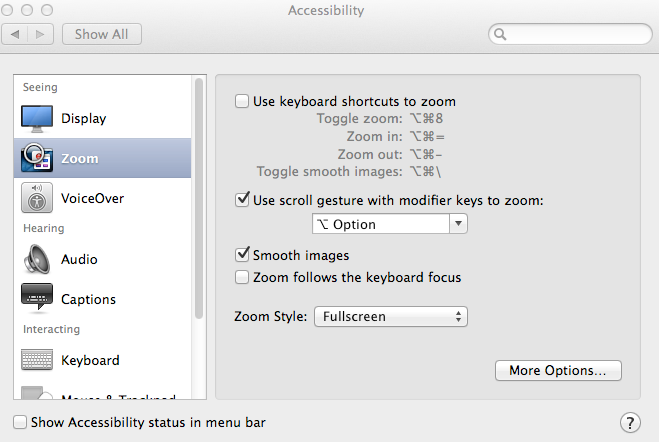This screenshot has height=442, width=659.
Task: Uncheck Smooth images
Action: tap(242, 255)
